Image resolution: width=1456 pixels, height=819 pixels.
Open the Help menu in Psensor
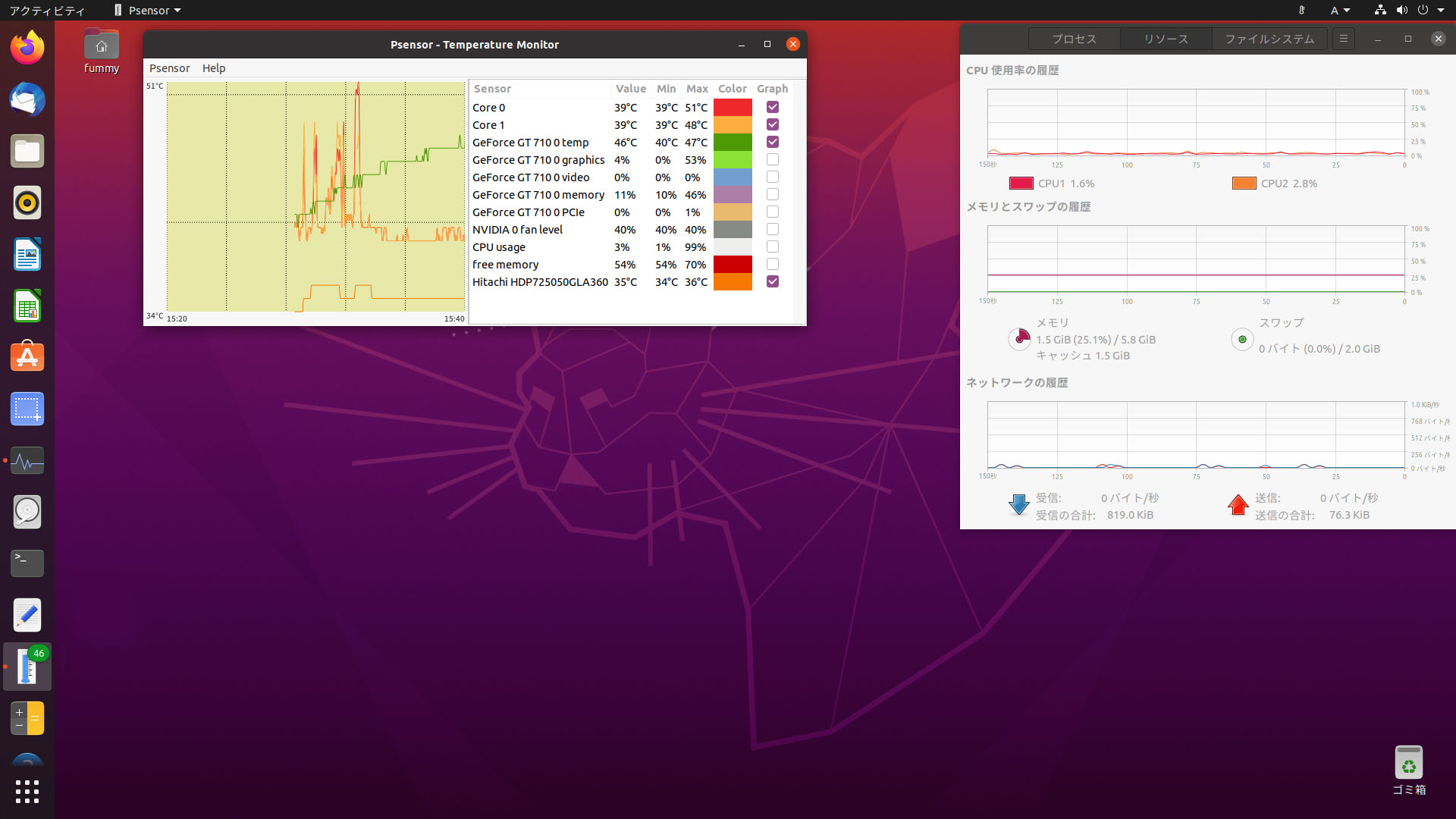click(214, 68)
